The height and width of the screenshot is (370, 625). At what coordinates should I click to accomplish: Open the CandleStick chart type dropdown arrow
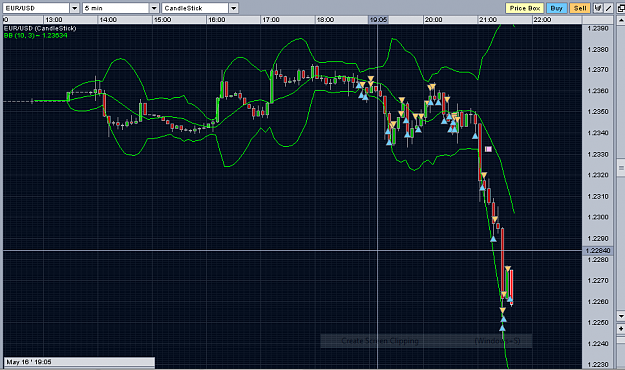pyautogui.click(x=234, y=8)
